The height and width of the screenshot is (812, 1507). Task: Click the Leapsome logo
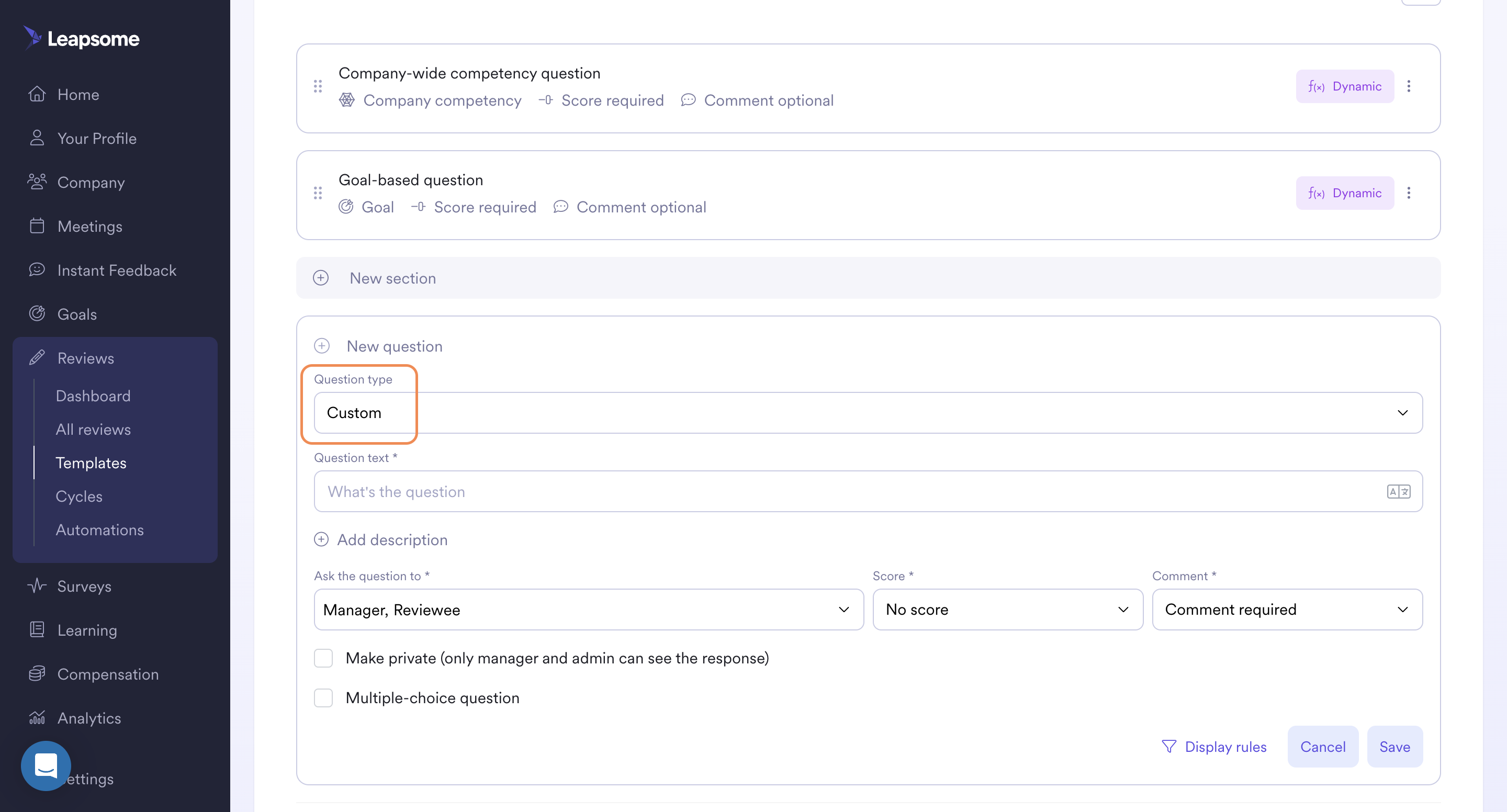81,39
